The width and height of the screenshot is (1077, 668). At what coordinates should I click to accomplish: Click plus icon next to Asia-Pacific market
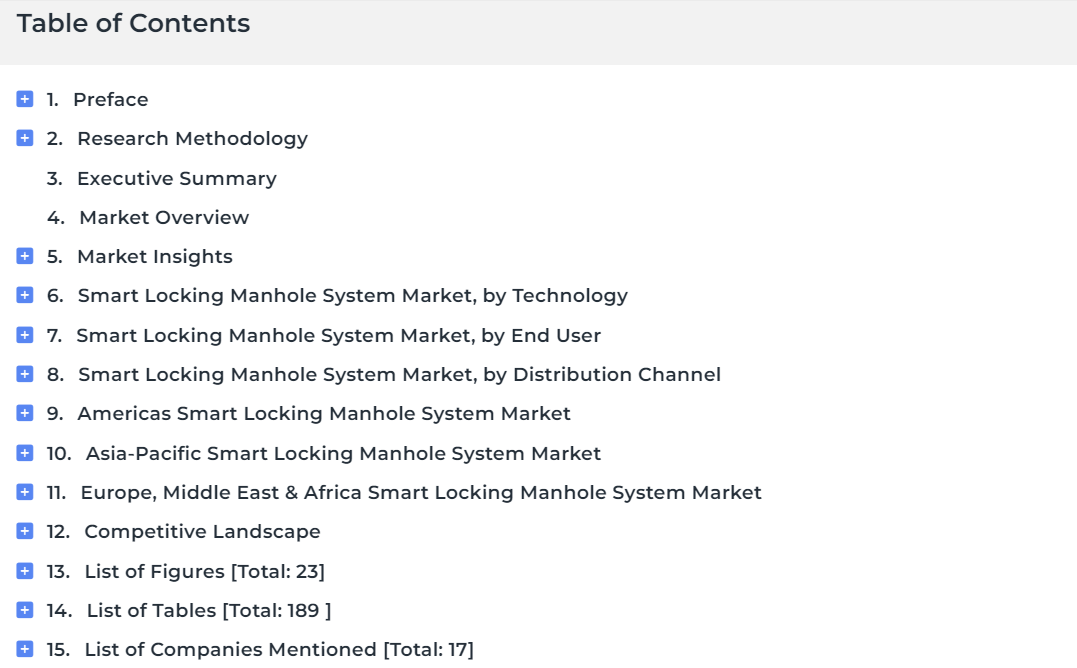25,453
